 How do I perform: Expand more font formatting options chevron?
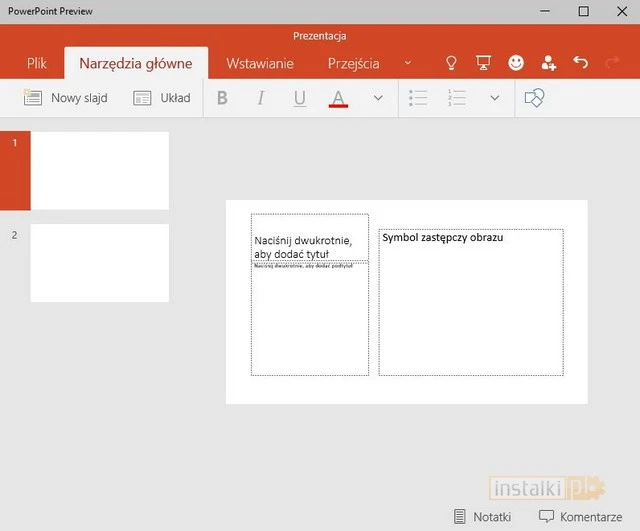(378, 98)
